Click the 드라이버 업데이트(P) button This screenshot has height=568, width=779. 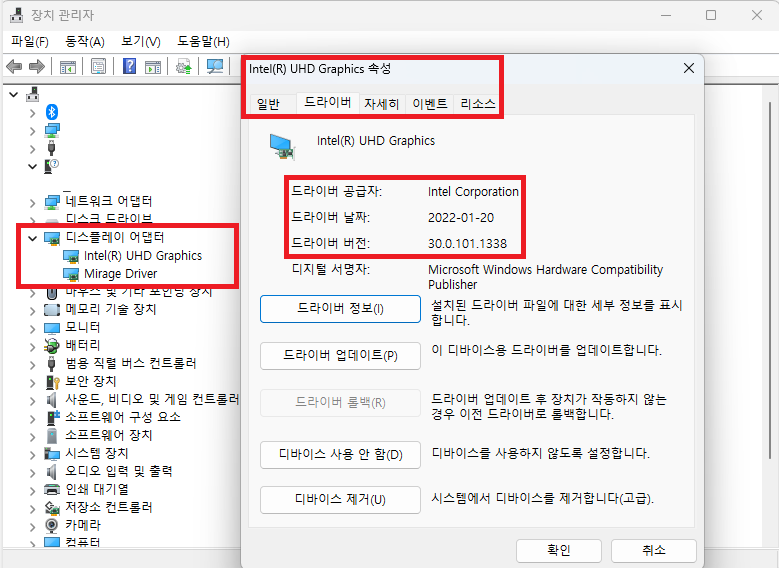tap(340, 355)
